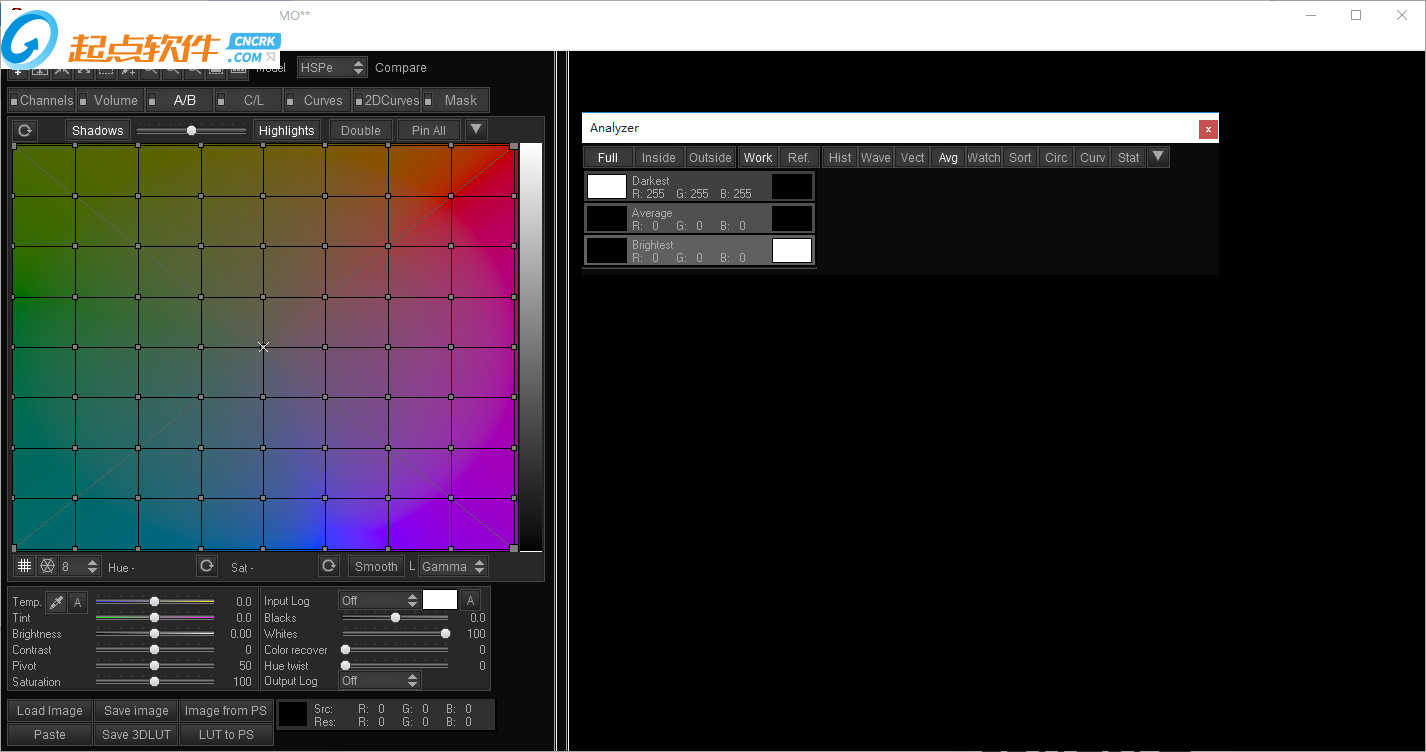
Task: Open the HSPe model dropdown
Action: 332,68
